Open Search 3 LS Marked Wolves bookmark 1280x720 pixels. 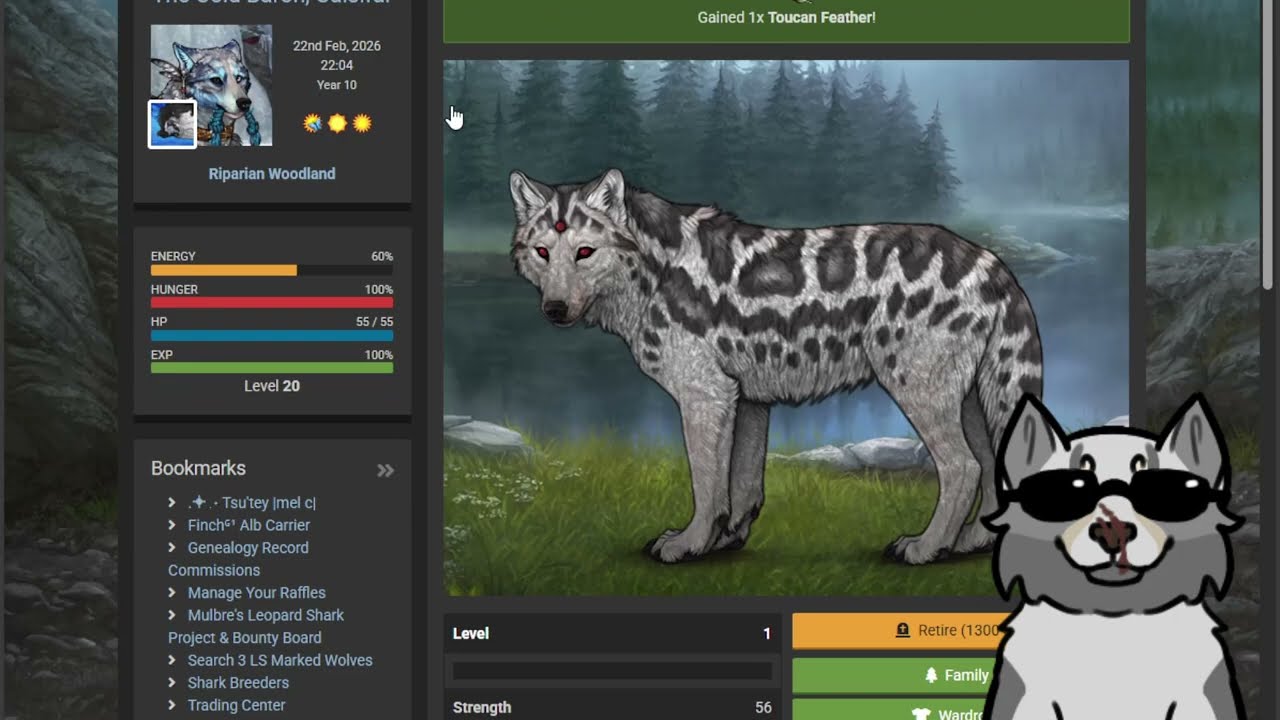(x=280, y=660)
